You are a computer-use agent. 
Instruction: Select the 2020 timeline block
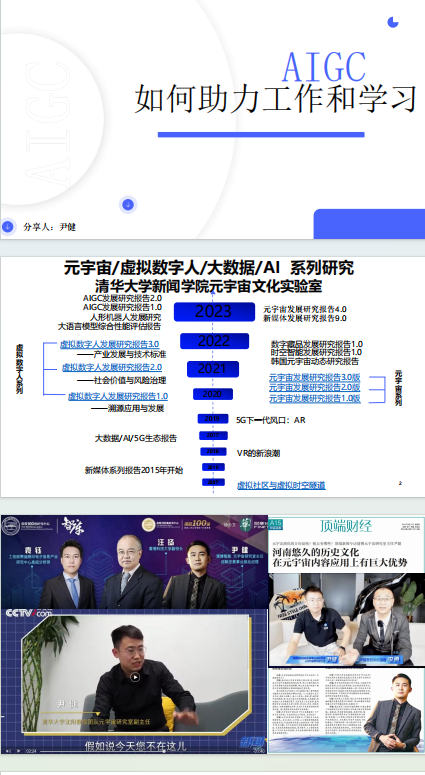coord(212,394)
